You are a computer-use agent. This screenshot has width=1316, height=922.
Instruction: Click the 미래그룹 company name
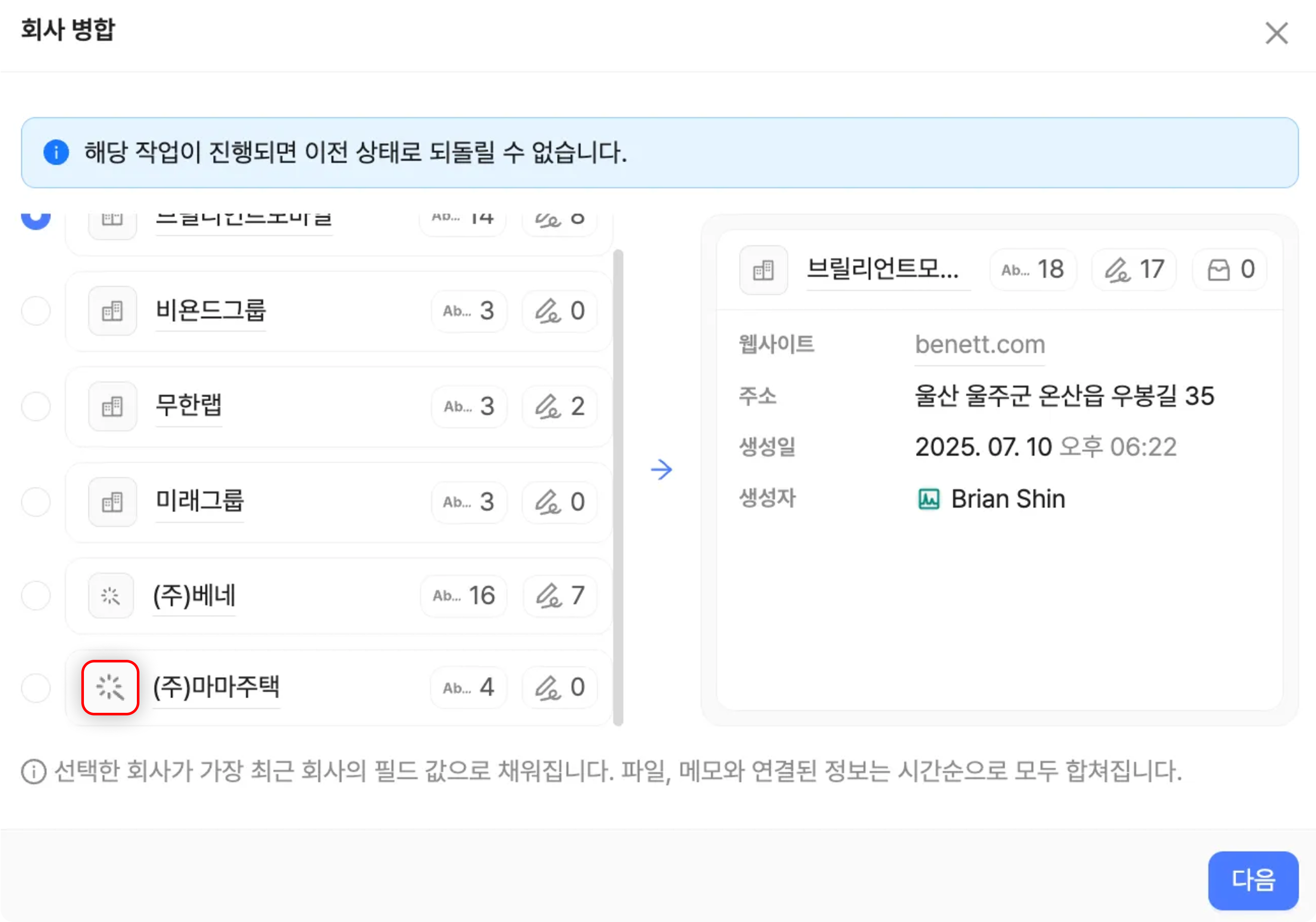pos(199,501)
